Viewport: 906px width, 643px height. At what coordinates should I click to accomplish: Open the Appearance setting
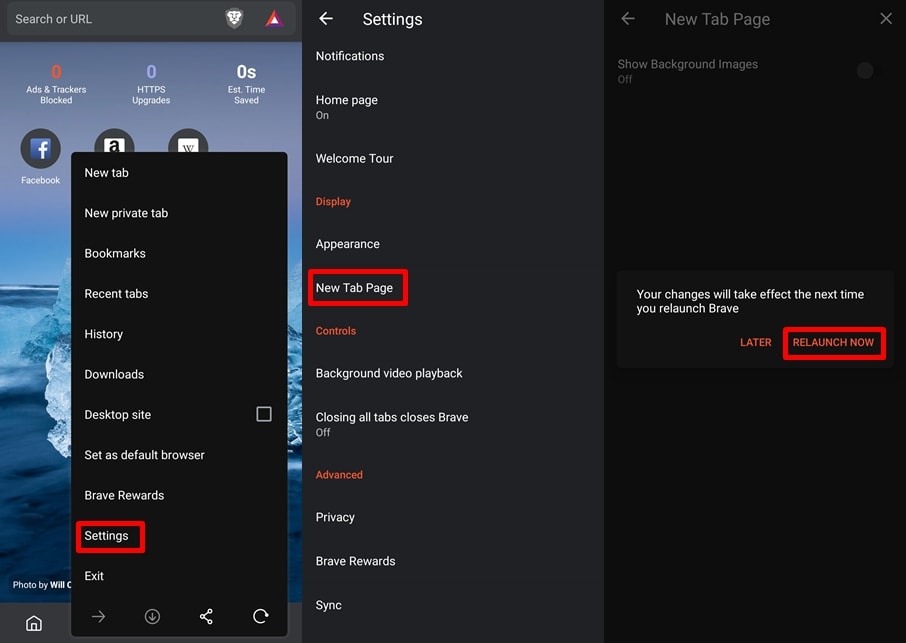pos(453,244)
